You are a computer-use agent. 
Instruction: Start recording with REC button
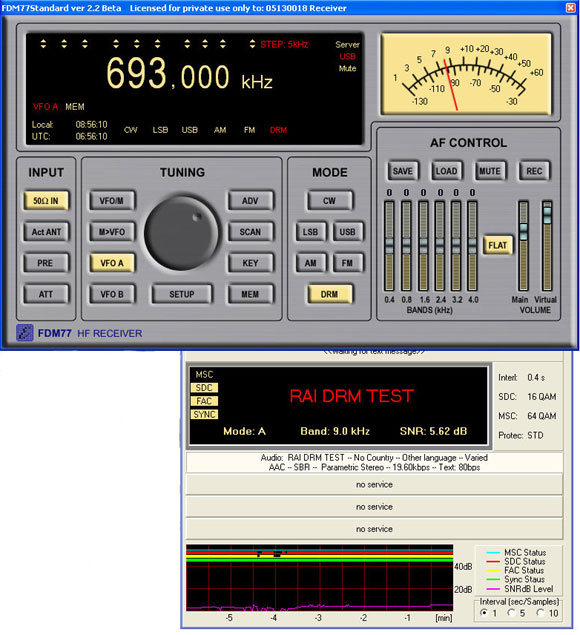(534, 171)
